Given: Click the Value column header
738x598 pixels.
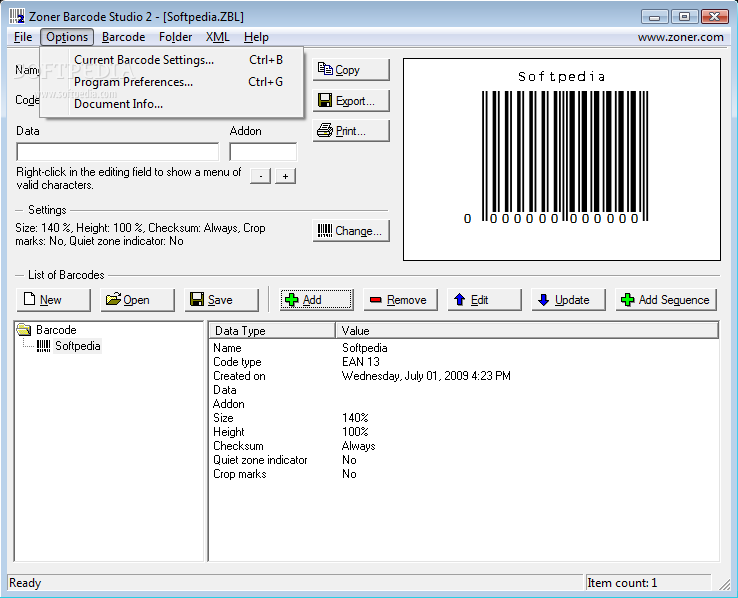Looking at the screenshot, I should [527, 331].
